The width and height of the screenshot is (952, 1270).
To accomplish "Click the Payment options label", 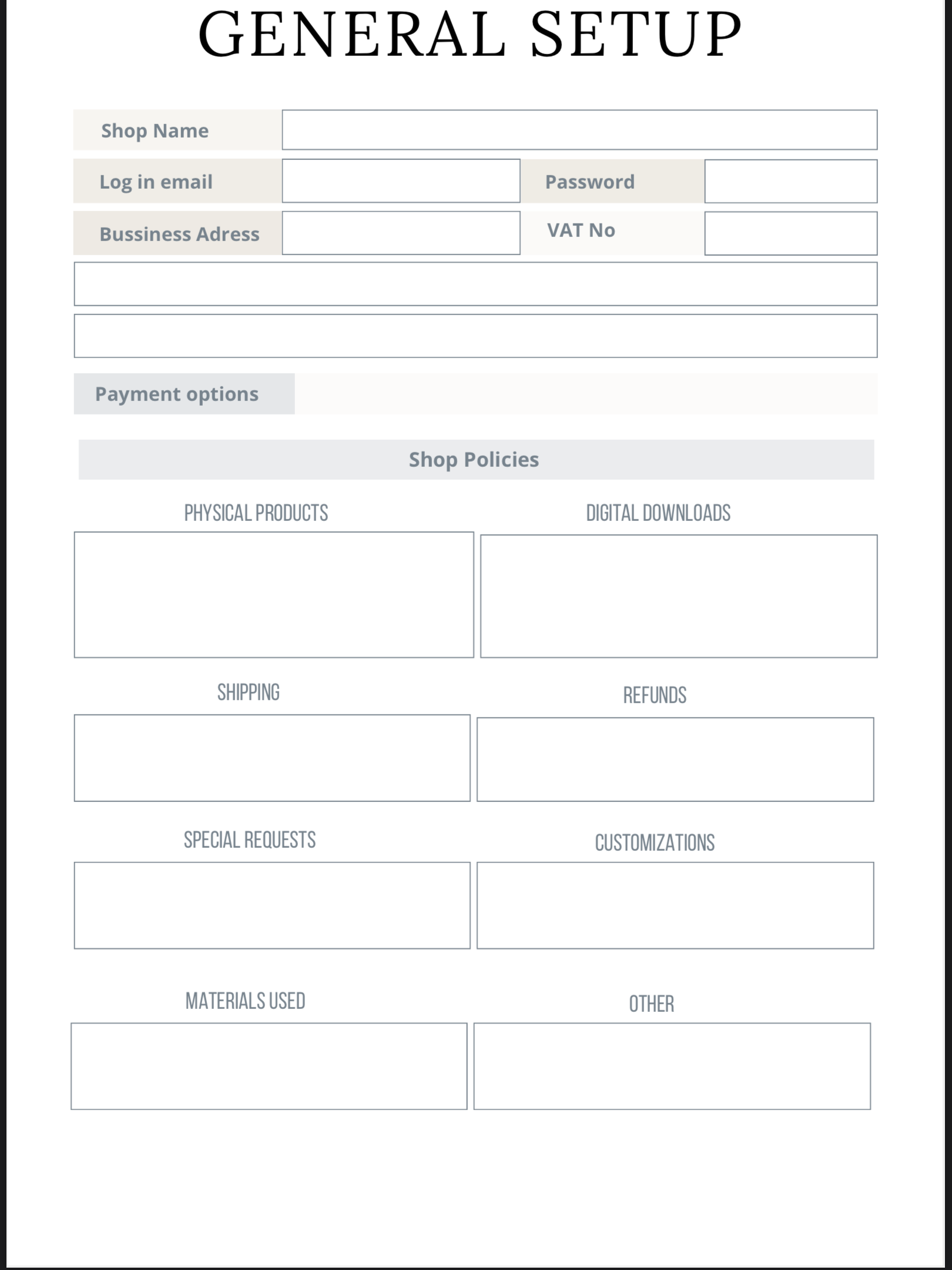I will (177, 394).
